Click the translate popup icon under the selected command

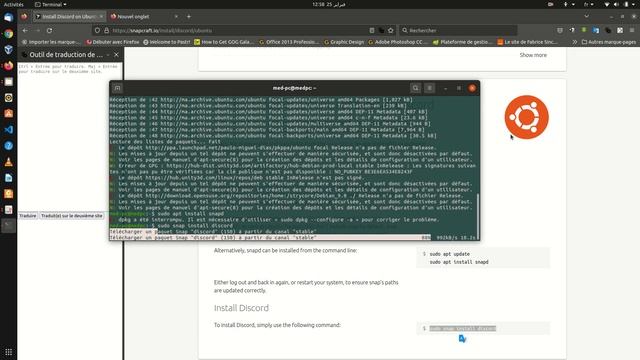click(462, 339)
